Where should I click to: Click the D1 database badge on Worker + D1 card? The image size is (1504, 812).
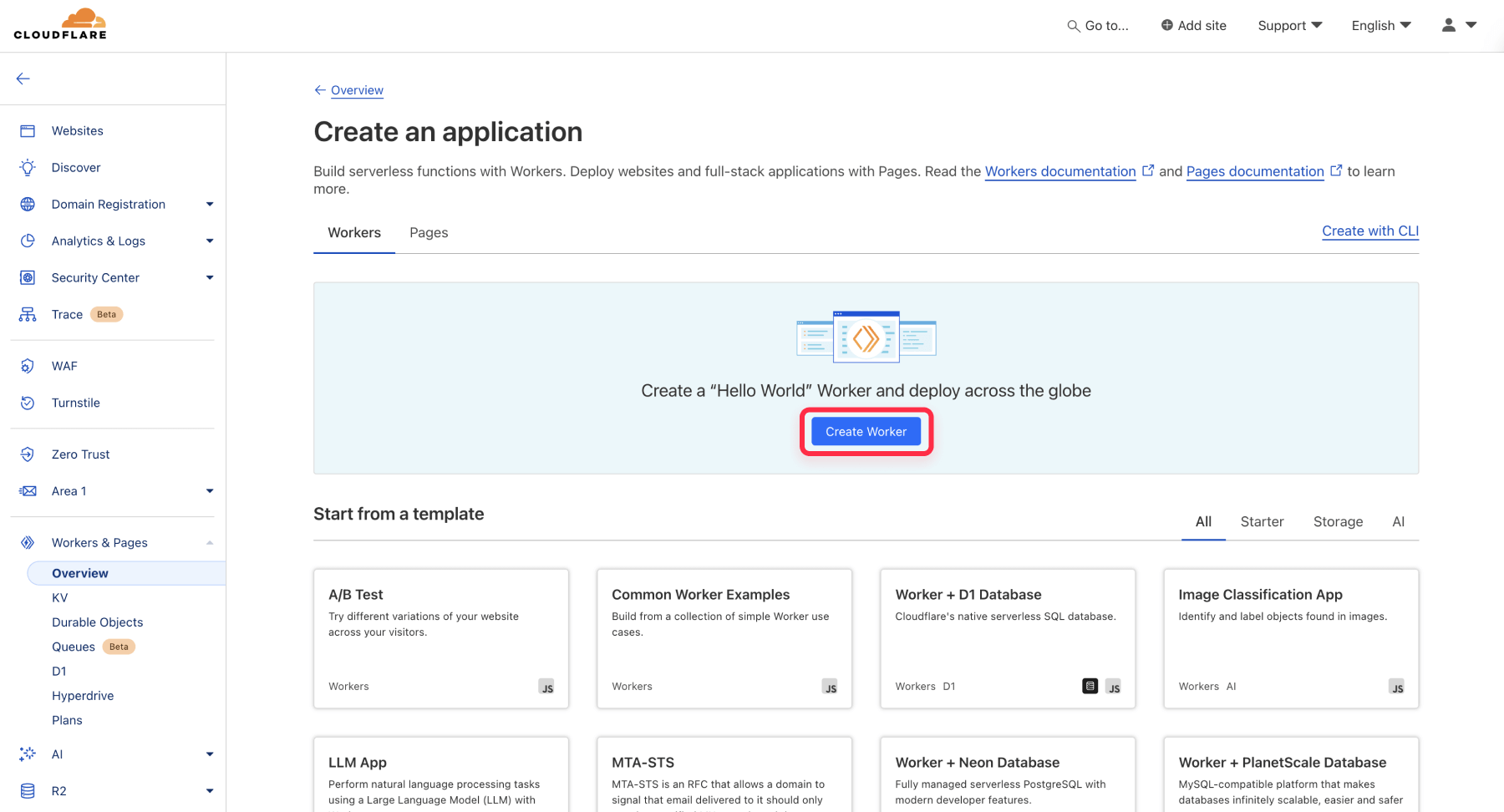coord(1090,687)
